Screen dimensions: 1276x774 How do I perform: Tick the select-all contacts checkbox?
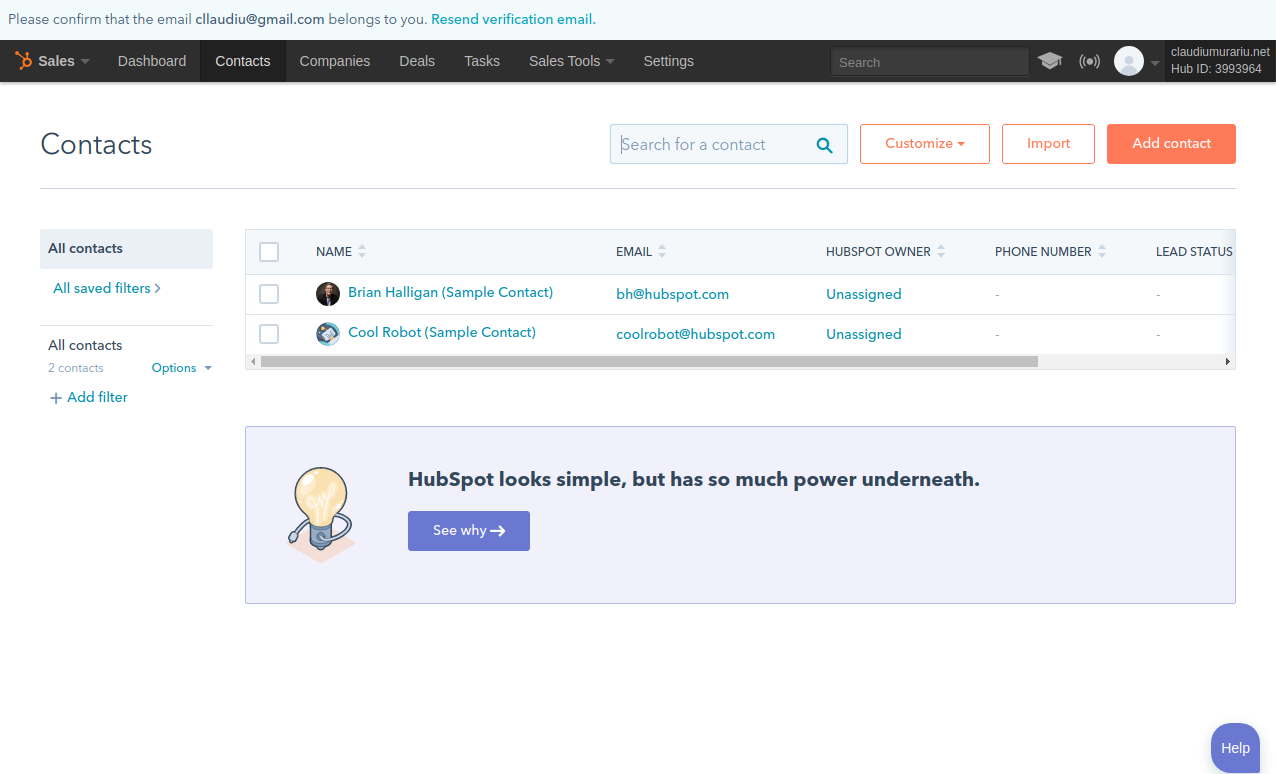point(269,252)
